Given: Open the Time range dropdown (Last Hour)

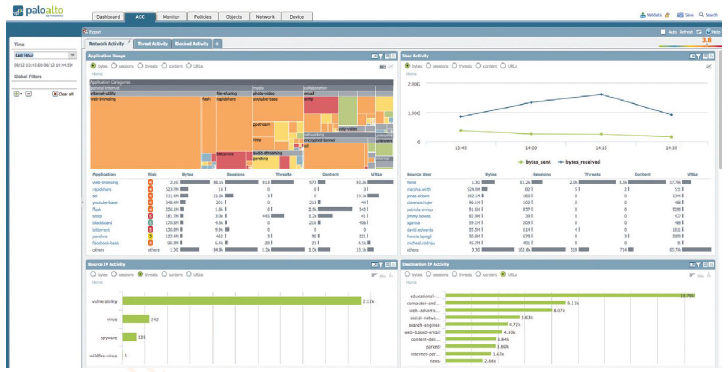Looking at the screenshot, I should 45,55.
